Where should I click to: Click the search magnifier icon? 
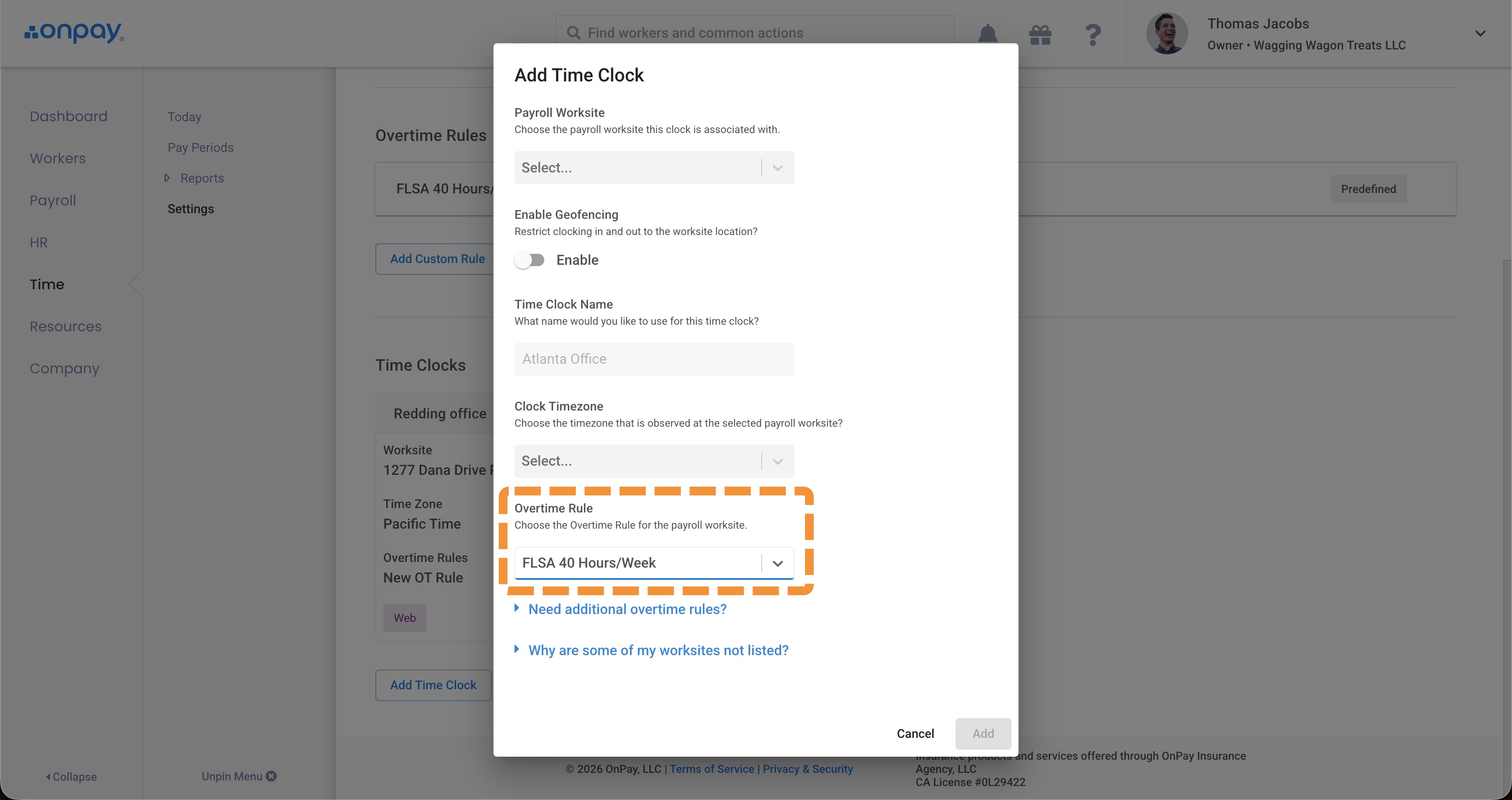(x=574, y=33)
